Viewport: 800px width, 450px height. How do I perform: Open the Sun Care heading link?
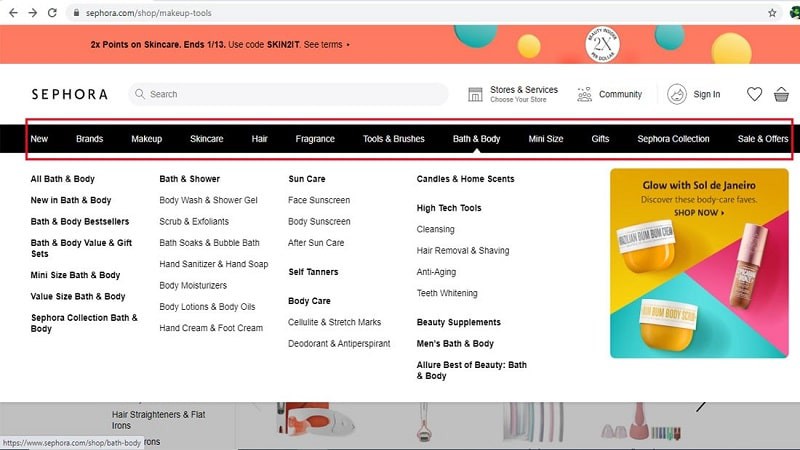pos(307,179)
